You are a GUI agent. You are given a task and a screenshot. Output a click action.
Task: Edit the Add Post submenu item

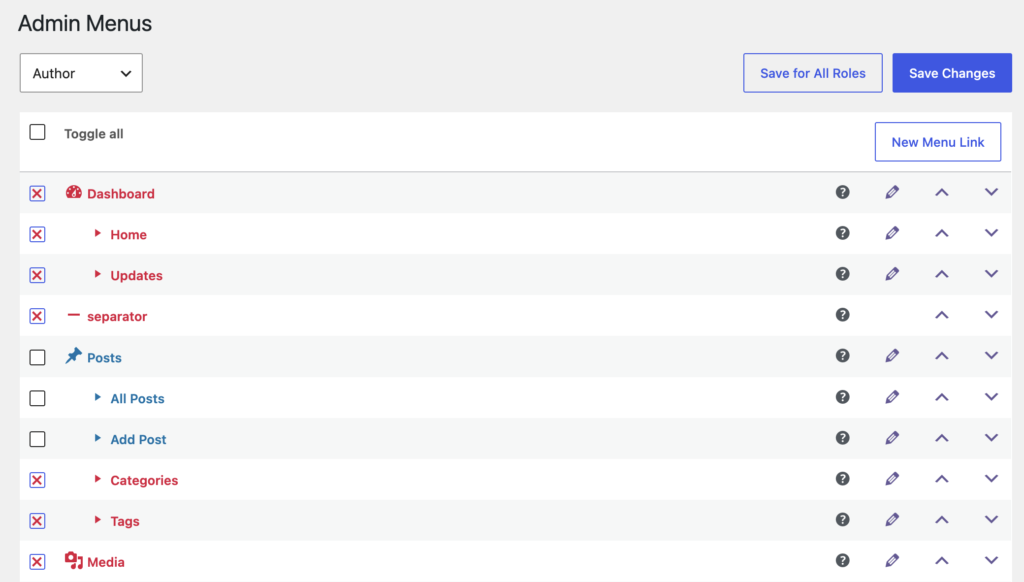coord(892,438)
